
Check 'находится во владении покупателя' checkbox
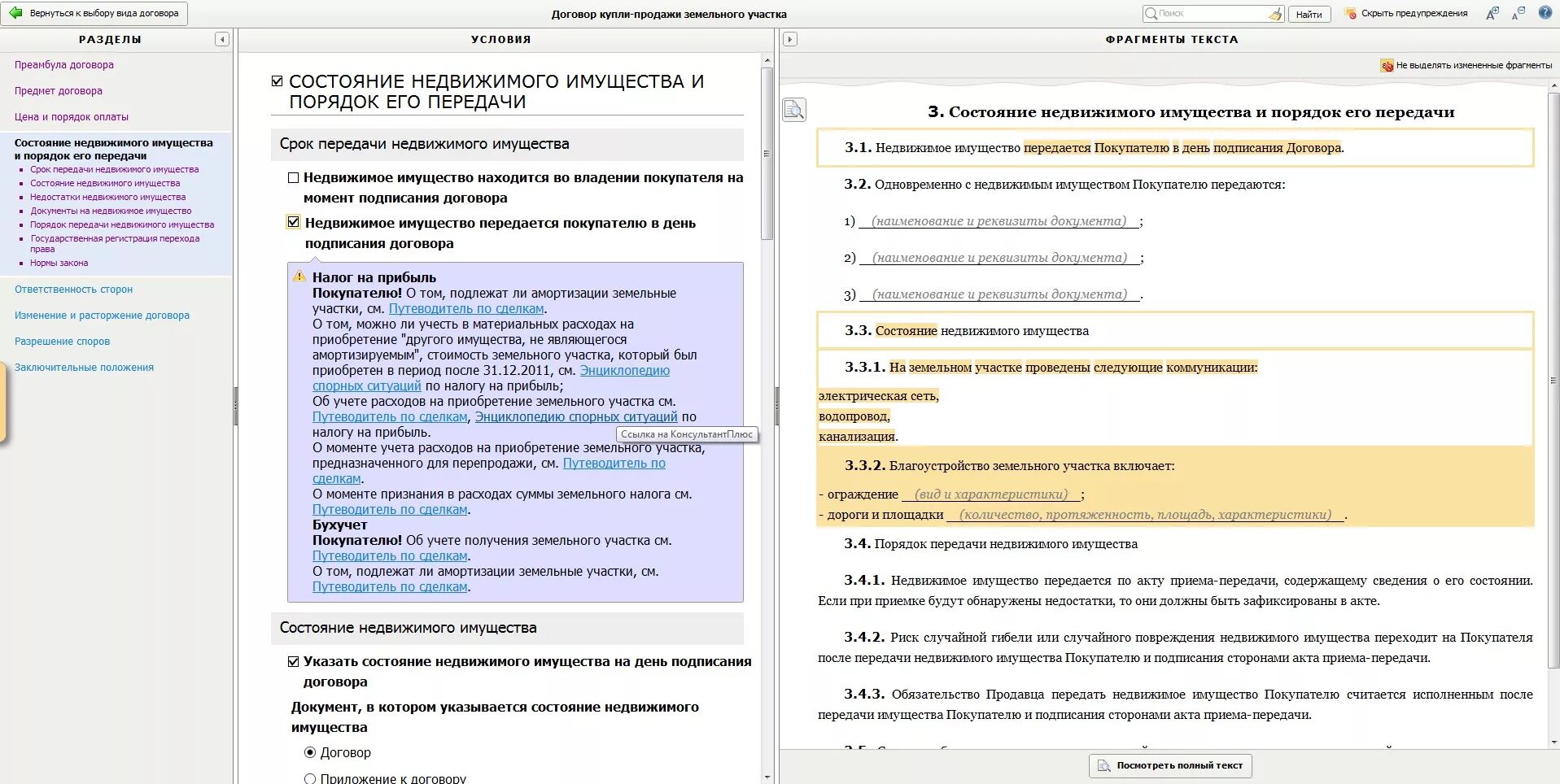click(294, 177)
